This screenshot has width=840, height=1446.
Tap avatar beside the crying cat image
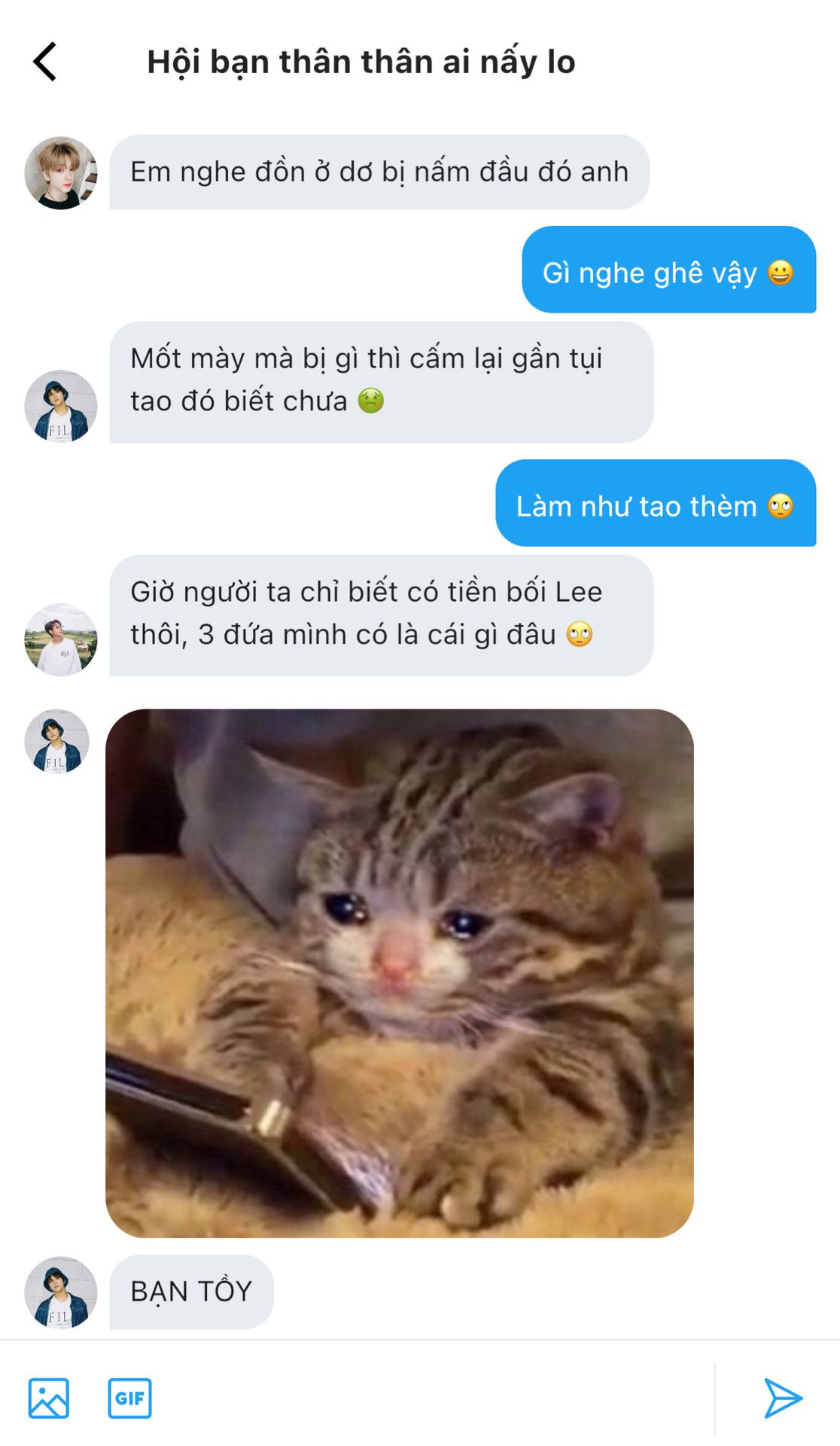tap(57, 741)
